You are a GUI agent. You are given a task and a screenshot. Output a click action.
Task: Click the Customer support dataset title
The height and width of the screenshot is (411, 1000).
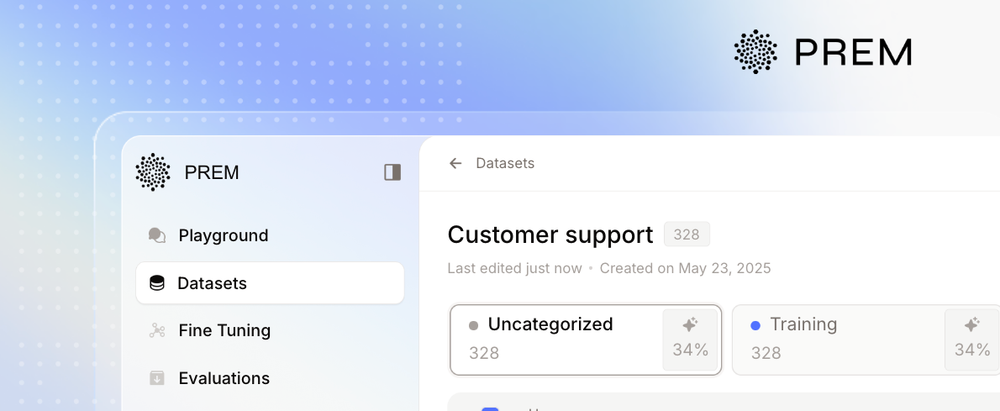(549, 235)
